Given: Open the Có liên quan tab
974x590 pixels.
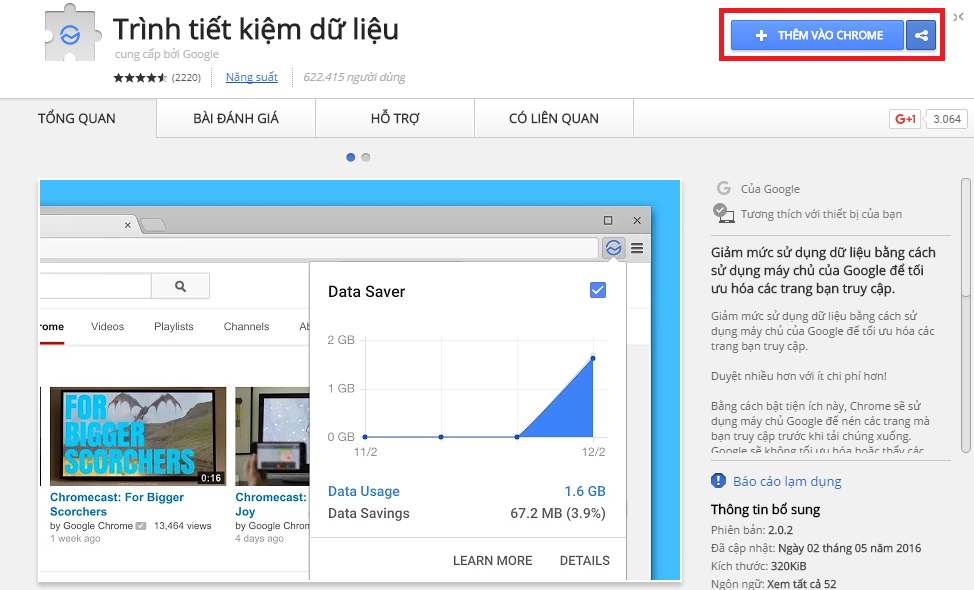Looking at the screenshot, I should pos(554,119).
